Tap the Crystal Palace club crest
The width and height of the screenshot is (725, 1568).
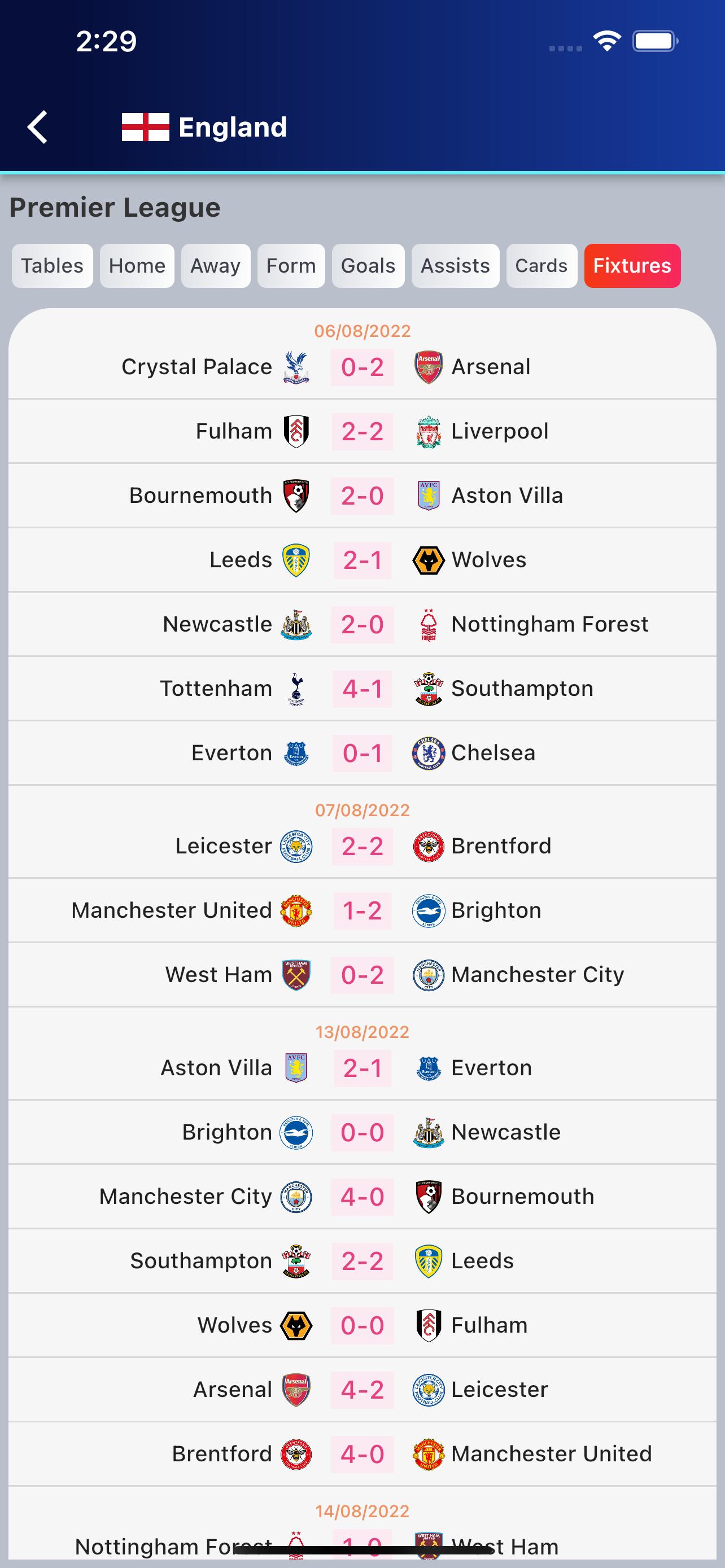[x=296, y=367]
